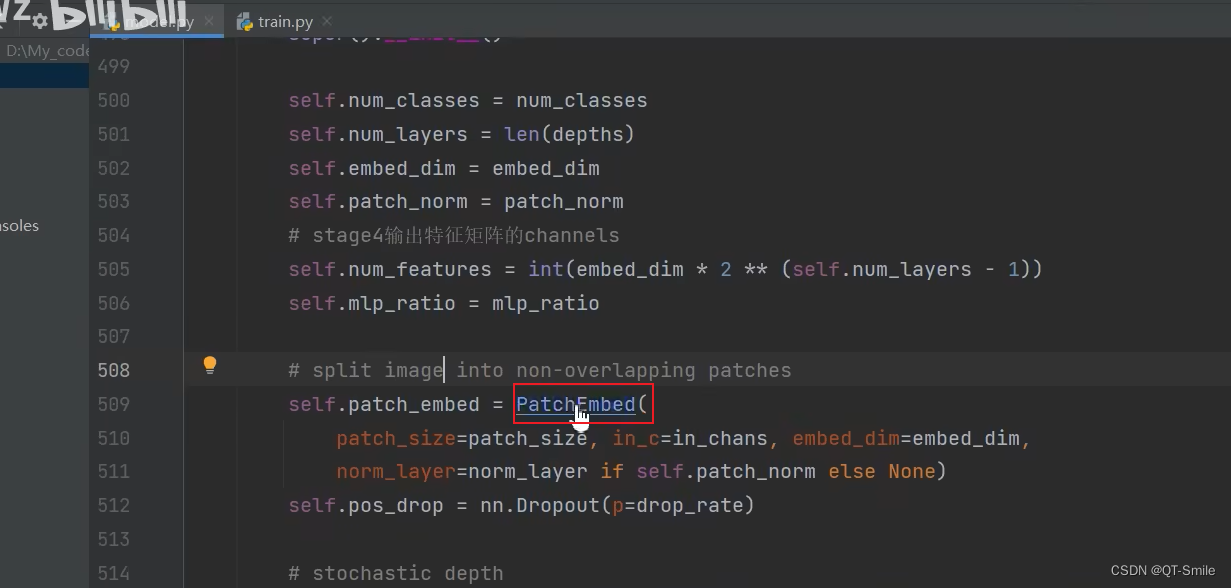Screen dimensions: 1231x588
Task: Click the stage4 channels comment
Action: [x=454, y=235]
